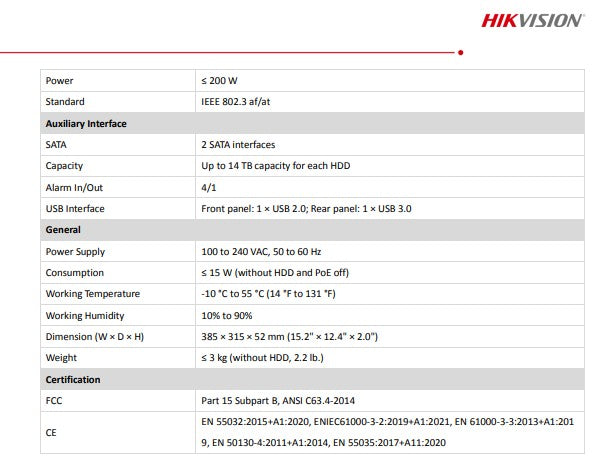Click the 'USB Interface' label
596x471 pixels.
pyautogui.click(x=75, y=209)
